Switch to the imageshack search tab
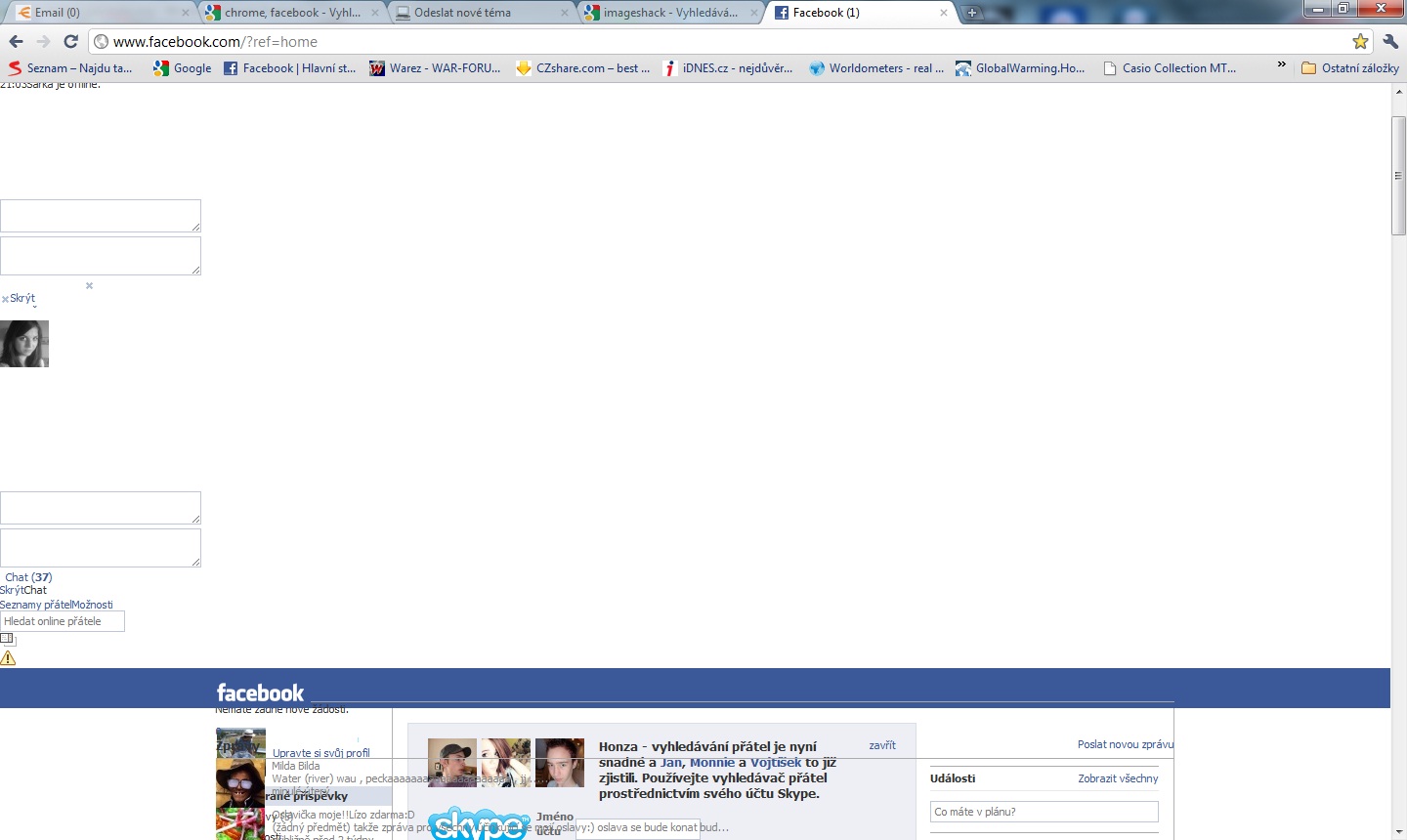The image size is (1407, 840). (671, 13)
